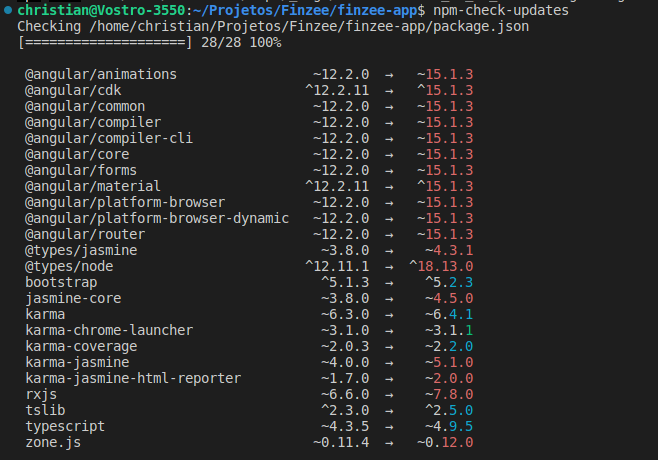Click the @angular/material package name

click(93, 186)
